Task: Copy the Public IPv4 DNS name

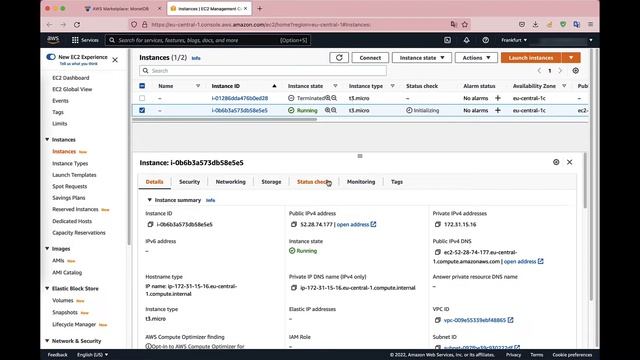Action: pos(438,252)
